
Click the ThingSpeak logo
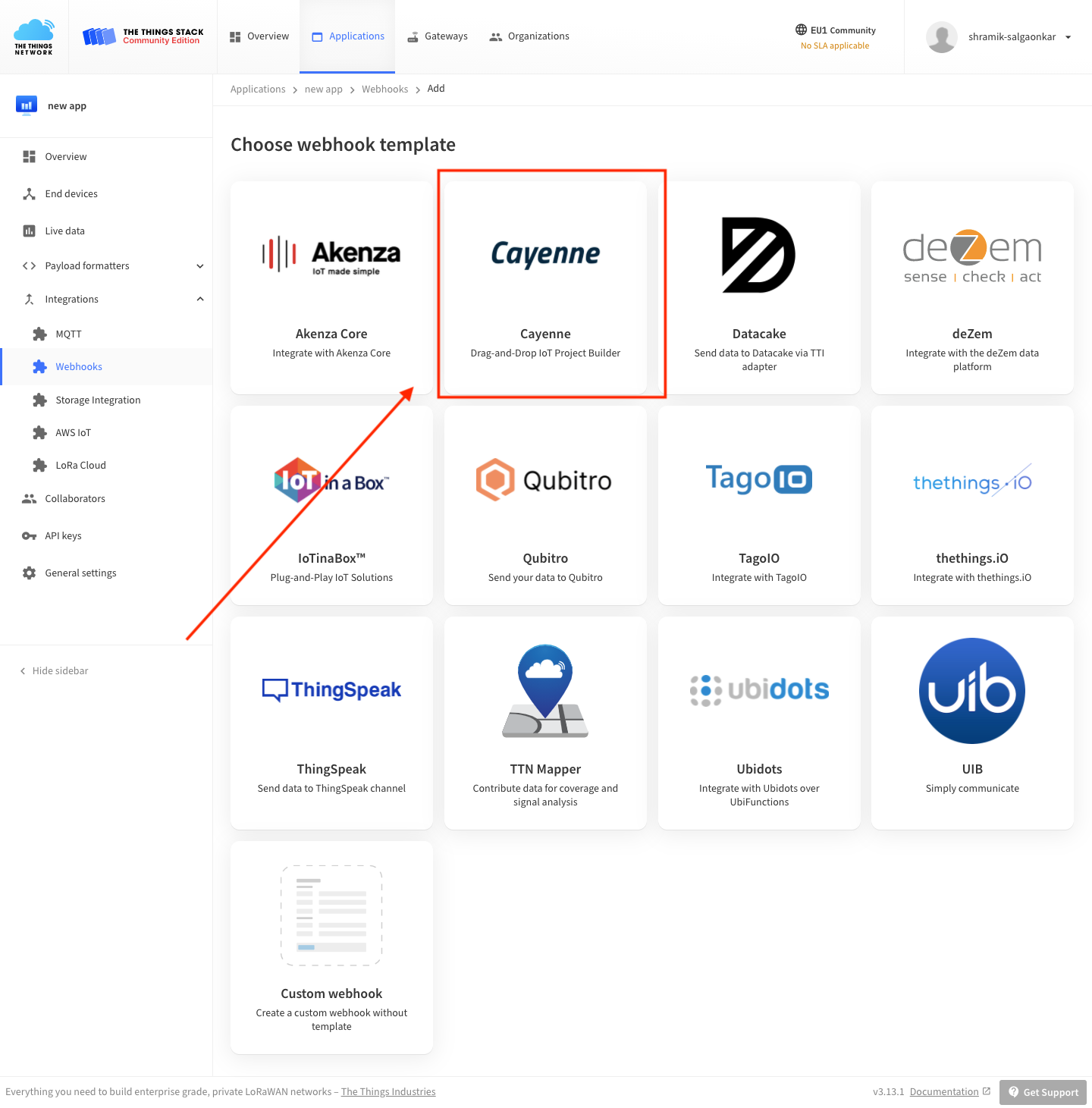(331, 690)
